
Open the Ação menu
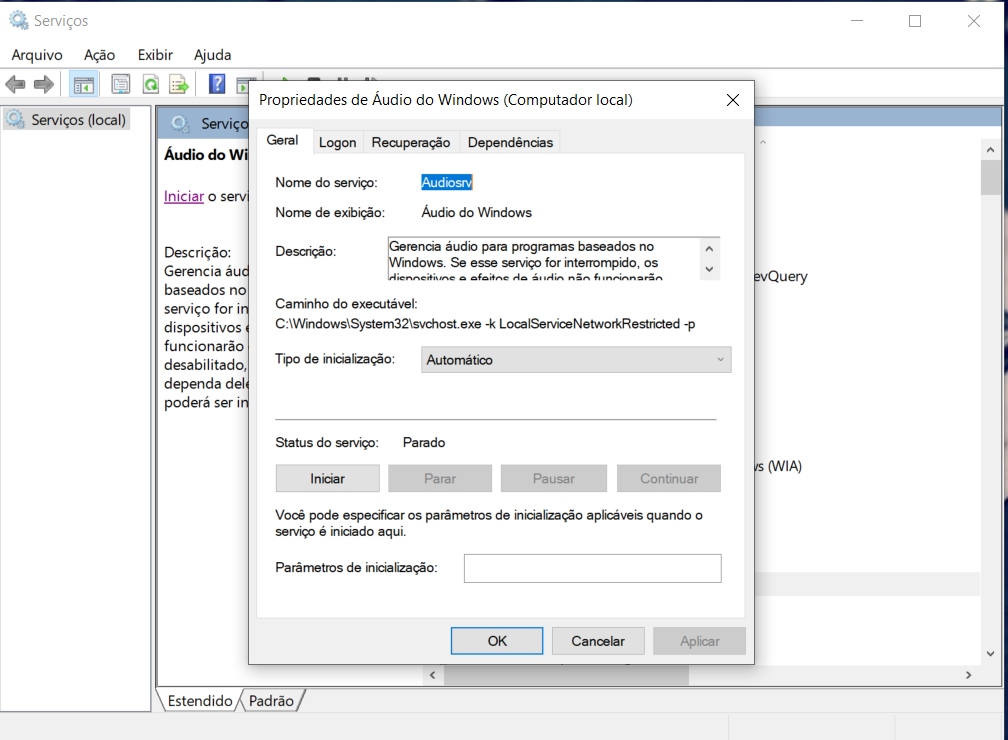pyautogui.click(x=100, y=55)
